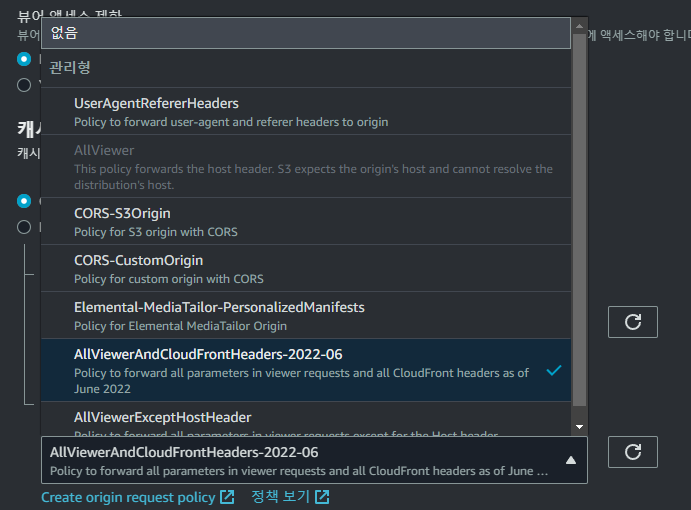Open external icon next to Create origin request policy
This screenshot has height=510, width=691.
point(227,497)
